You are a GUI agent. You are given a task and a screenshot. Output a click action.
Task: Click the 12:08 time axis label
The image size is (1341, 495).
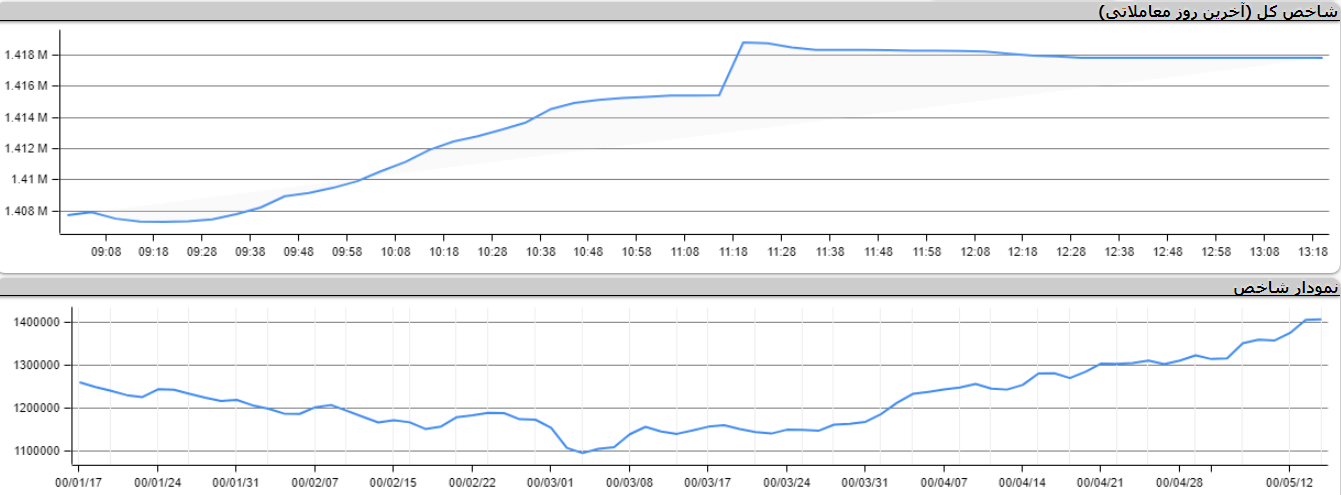coord(975,252)
